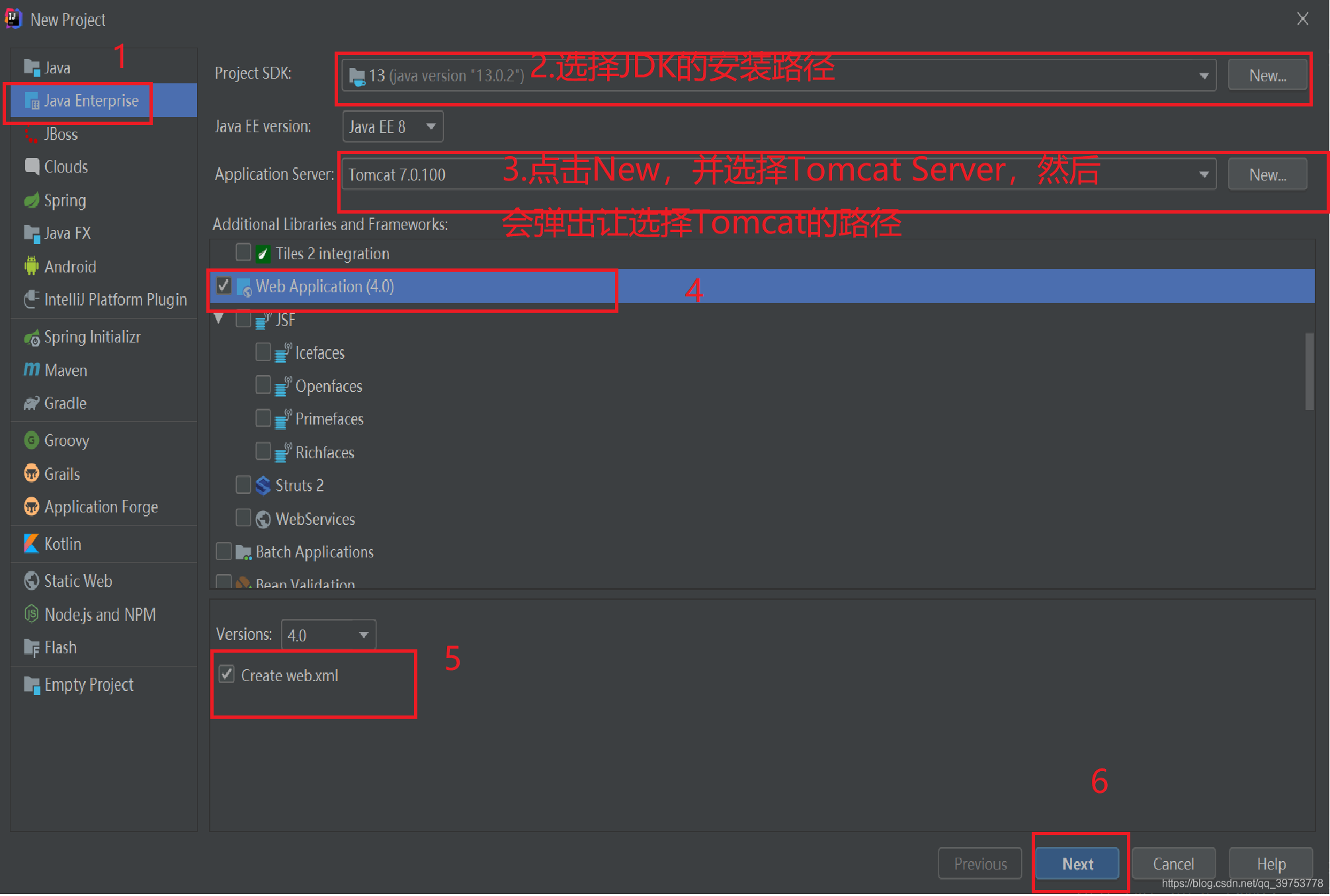This screenshot has width=1330, height=896.
Task: Select the Kotlin K icon
Action: pyautogui.click(x=32, y=544)
